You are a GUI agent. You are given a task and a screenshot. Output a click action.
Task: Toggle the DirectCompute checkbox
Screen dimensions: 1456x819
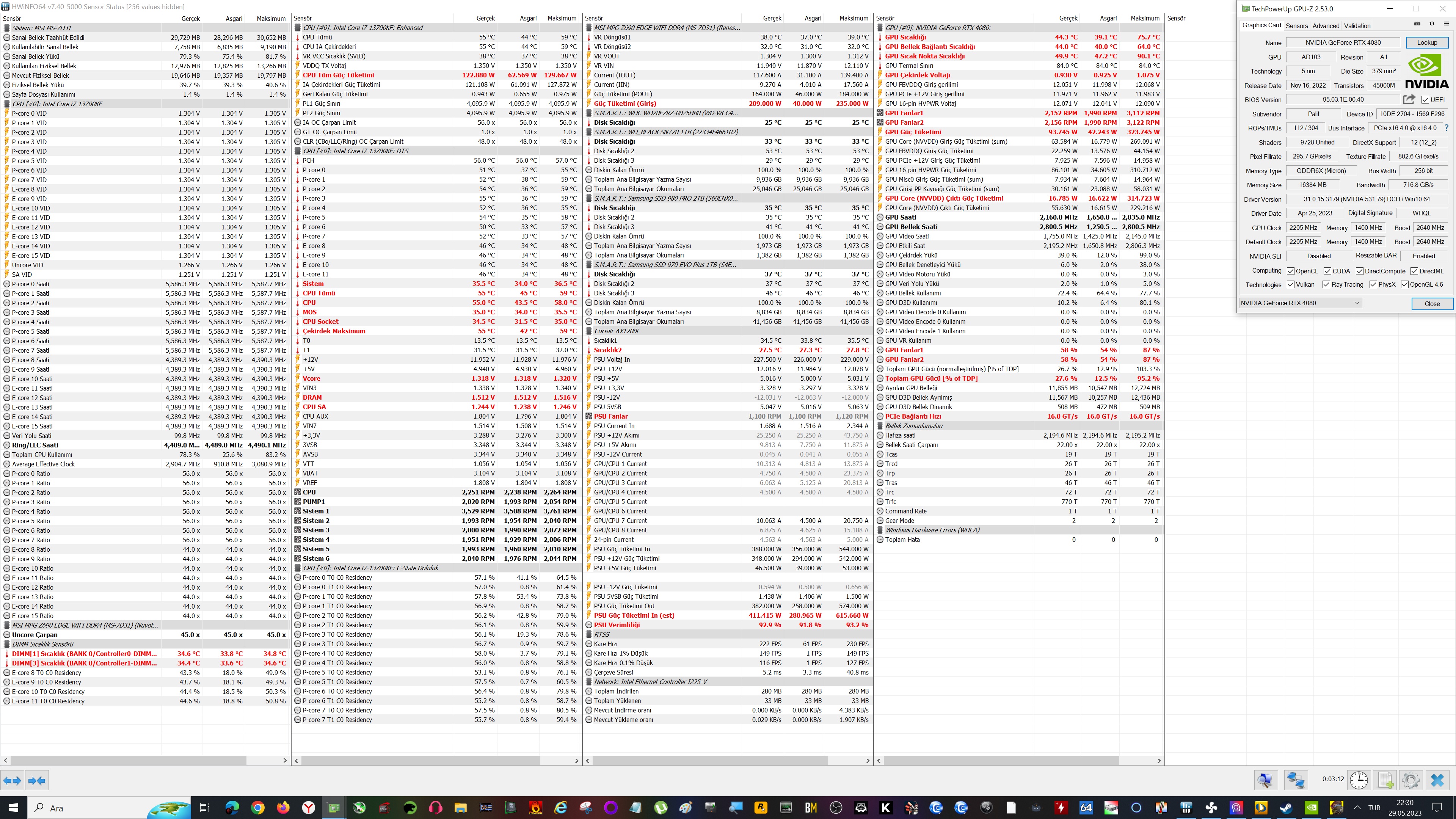pos(1359,271)
